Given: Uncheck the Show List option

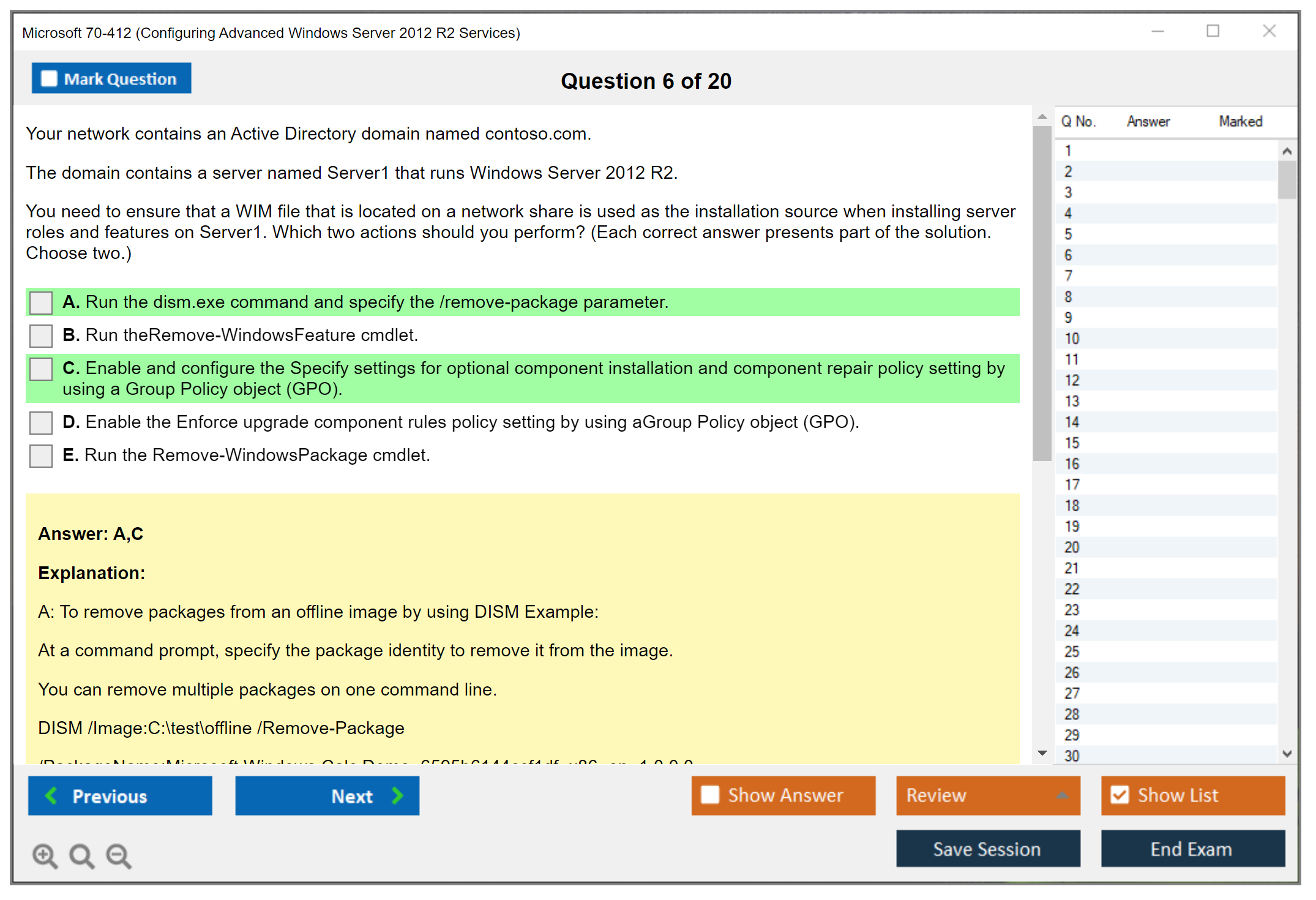Looking at the screenshot, I should 1120,795.
